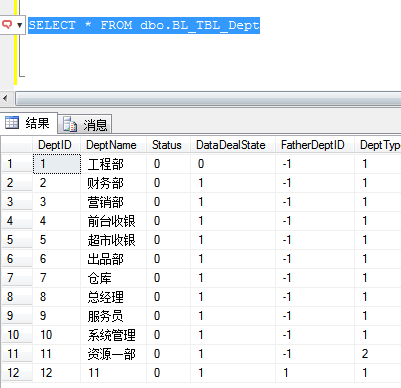This screenshot has height=388, width=401.
Task: Select the DeptType column header
Action: click(378, 145)
